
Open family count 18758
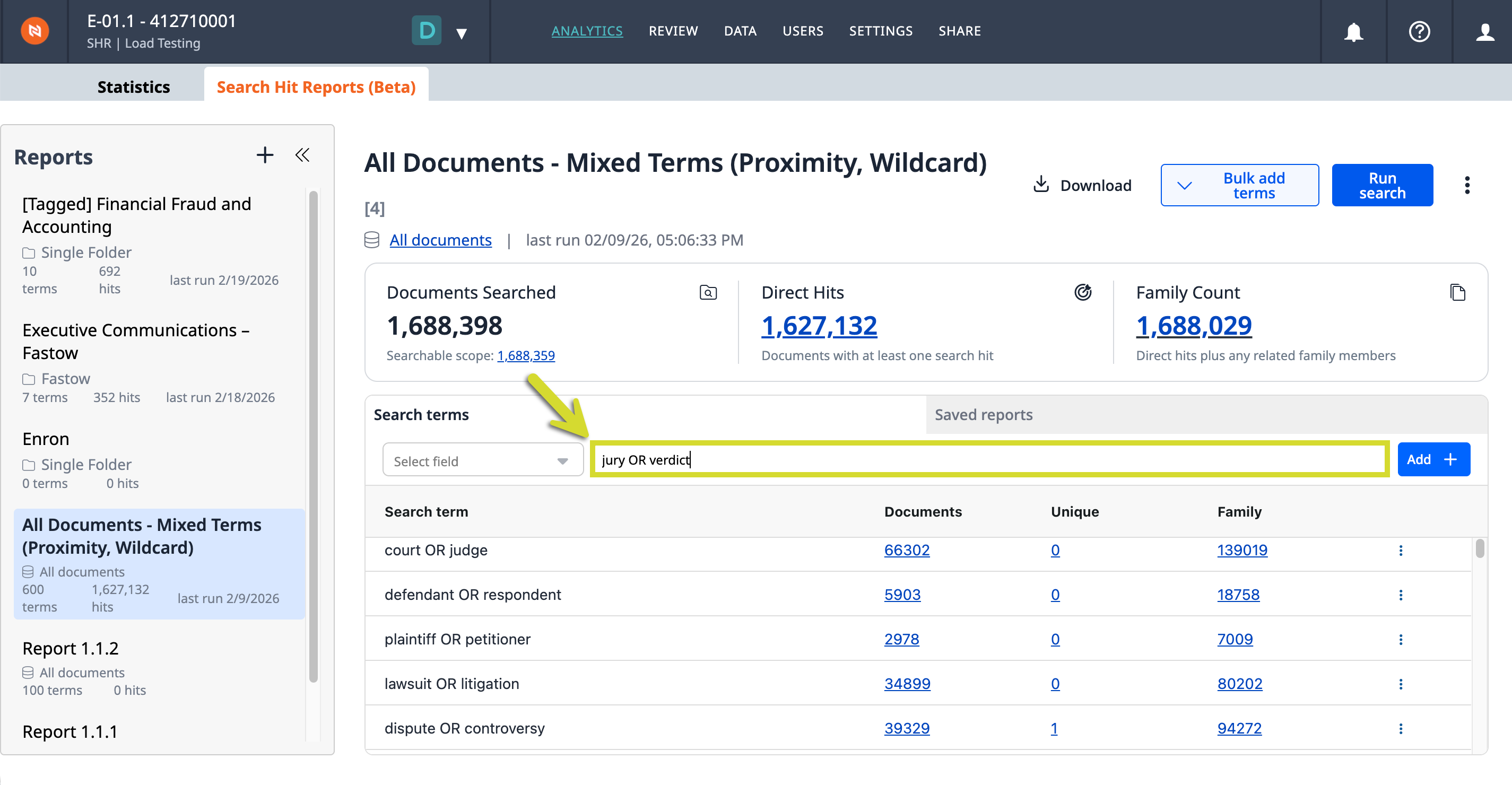pyautogui.click(x=1238, y=595)
